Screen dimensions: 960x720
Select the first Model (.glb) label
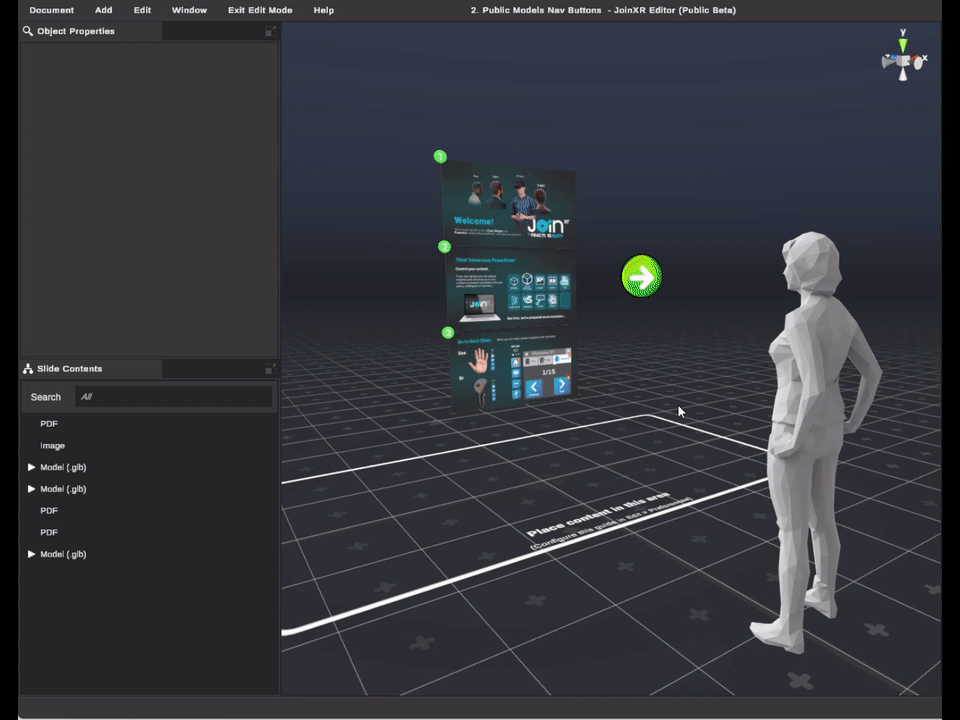click(63, 467)
